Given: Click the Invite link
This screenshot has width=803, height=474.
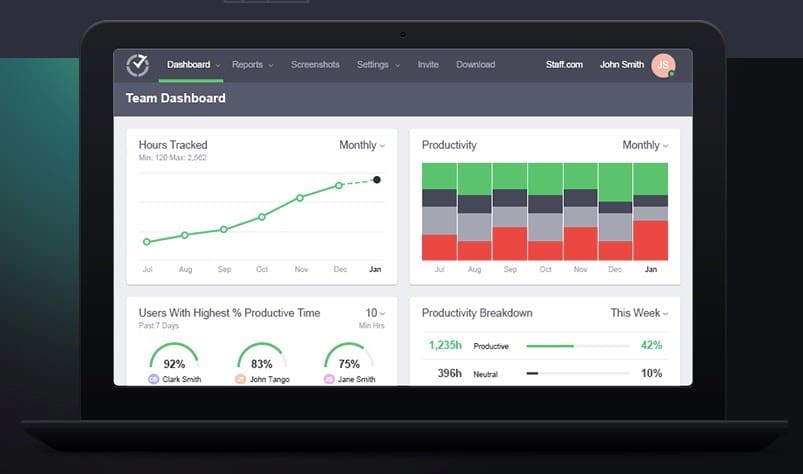Looking at the screenshot, I should [428, 65].
